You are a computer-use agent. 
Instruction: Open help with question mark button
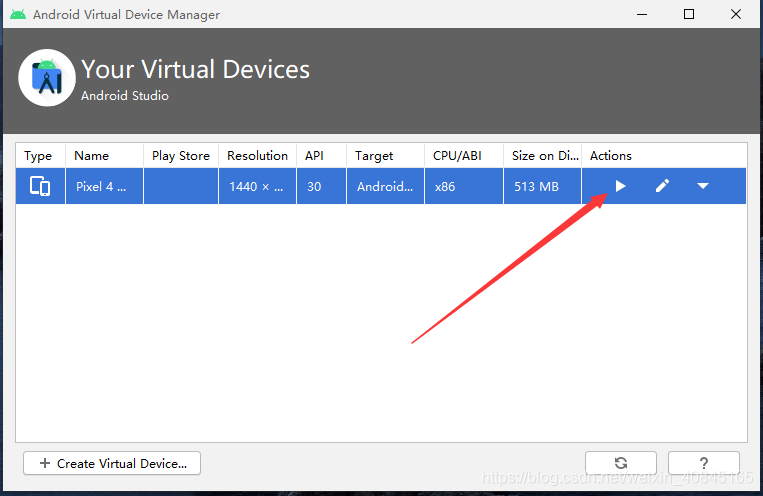point(704,463)
